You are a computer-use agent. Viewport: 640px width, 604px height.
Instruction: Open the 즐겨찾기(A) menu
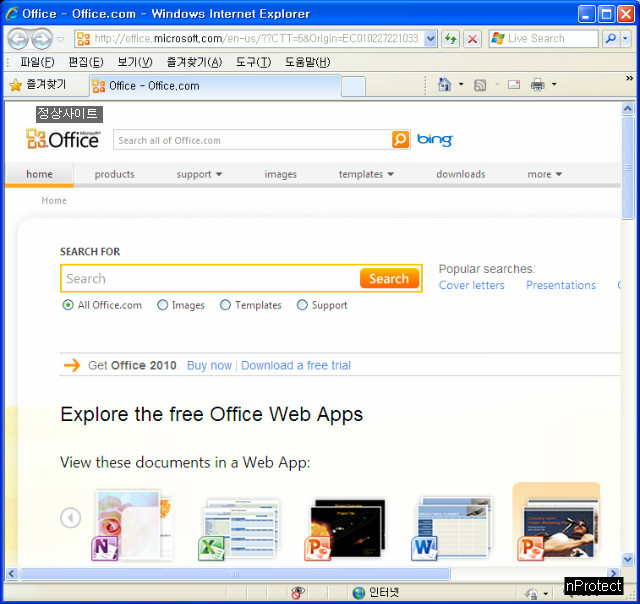(194, 62)
